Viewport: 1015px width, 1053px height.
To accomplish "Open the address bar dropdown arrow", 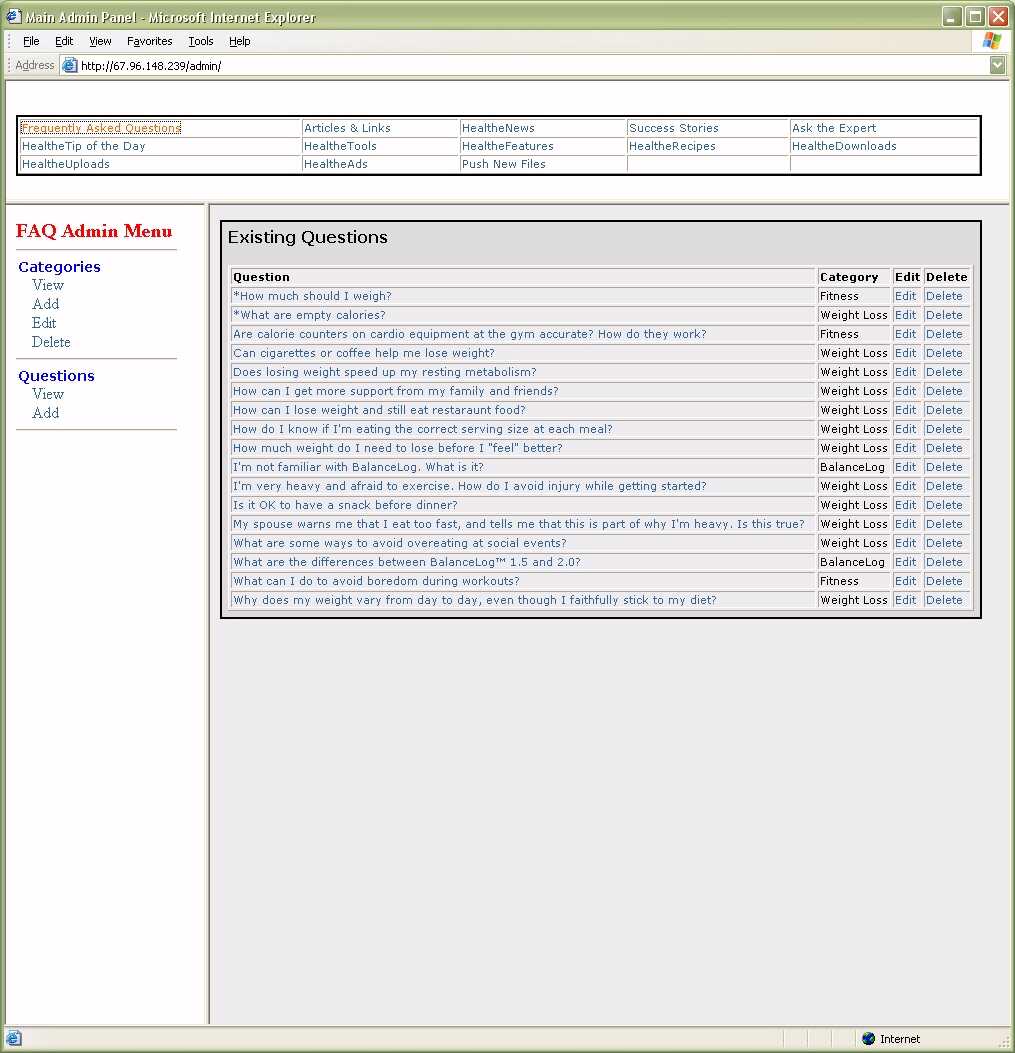I will (x=996, y=66).
